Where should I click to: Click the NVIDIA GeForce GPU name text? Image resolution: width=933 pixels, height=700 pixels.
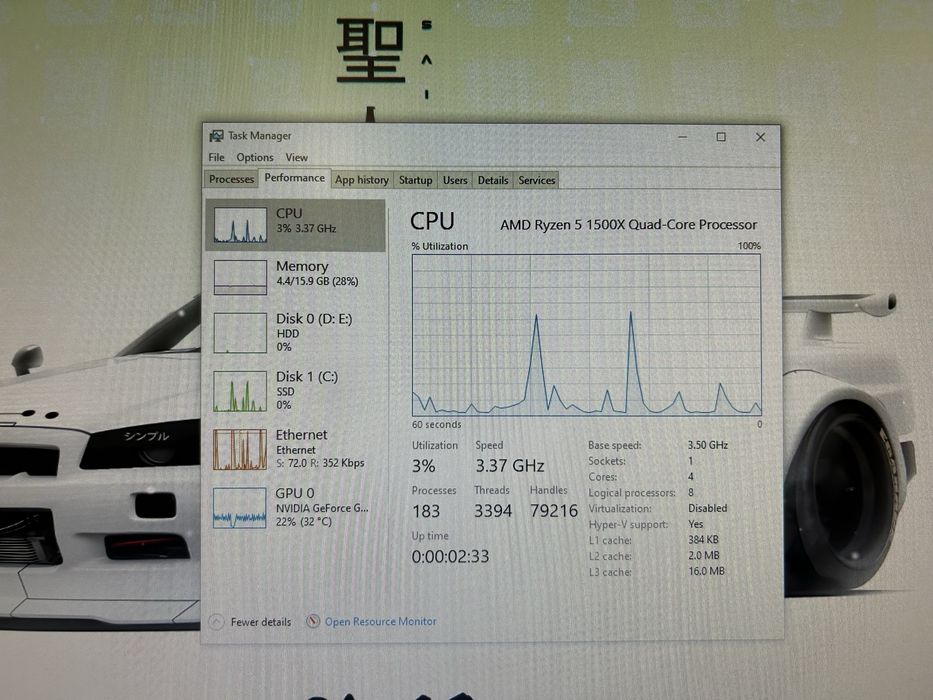(x=322, y=508)
